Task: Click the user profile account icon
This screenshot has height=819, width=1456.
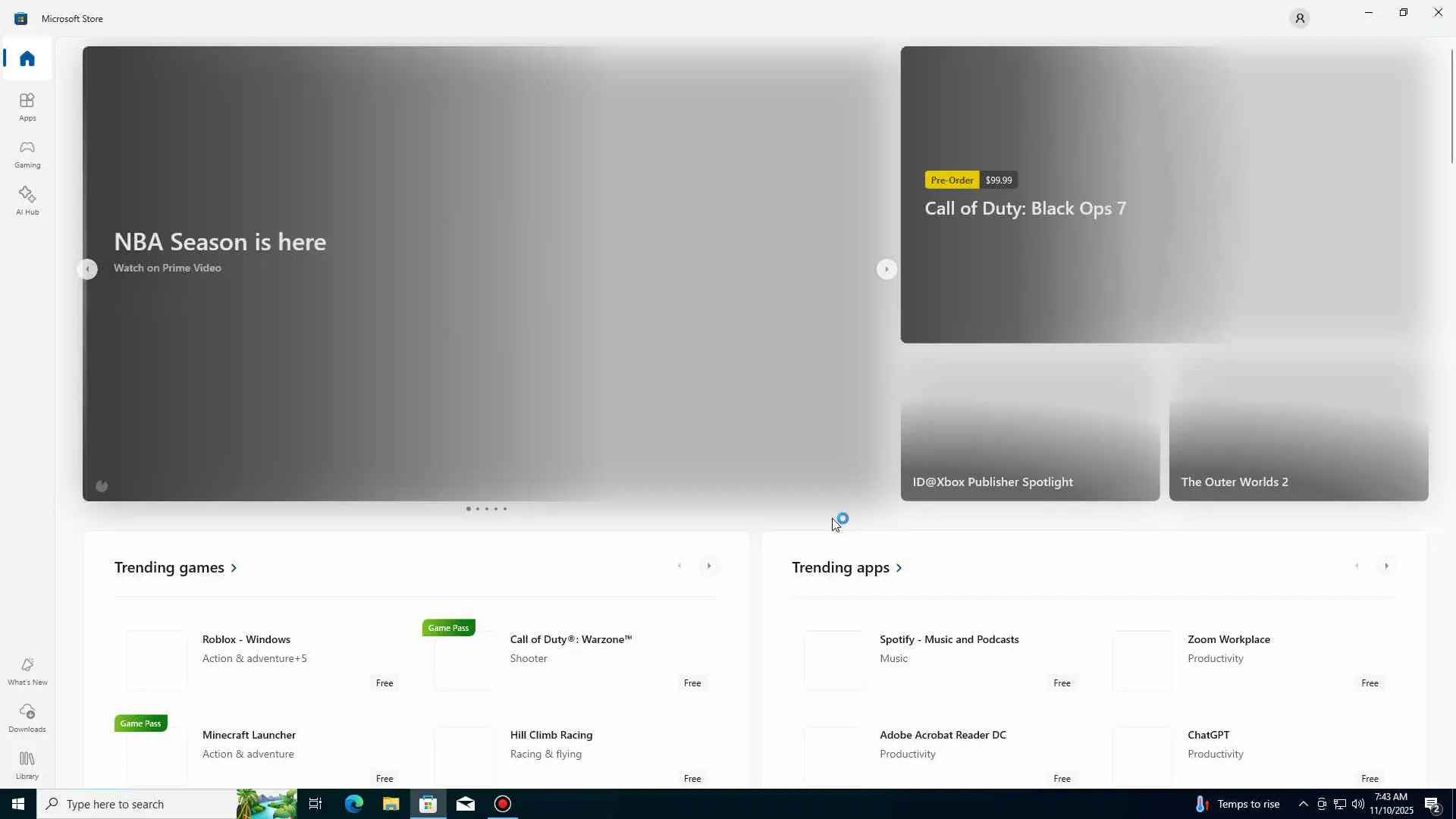Action: [1299, 18]
